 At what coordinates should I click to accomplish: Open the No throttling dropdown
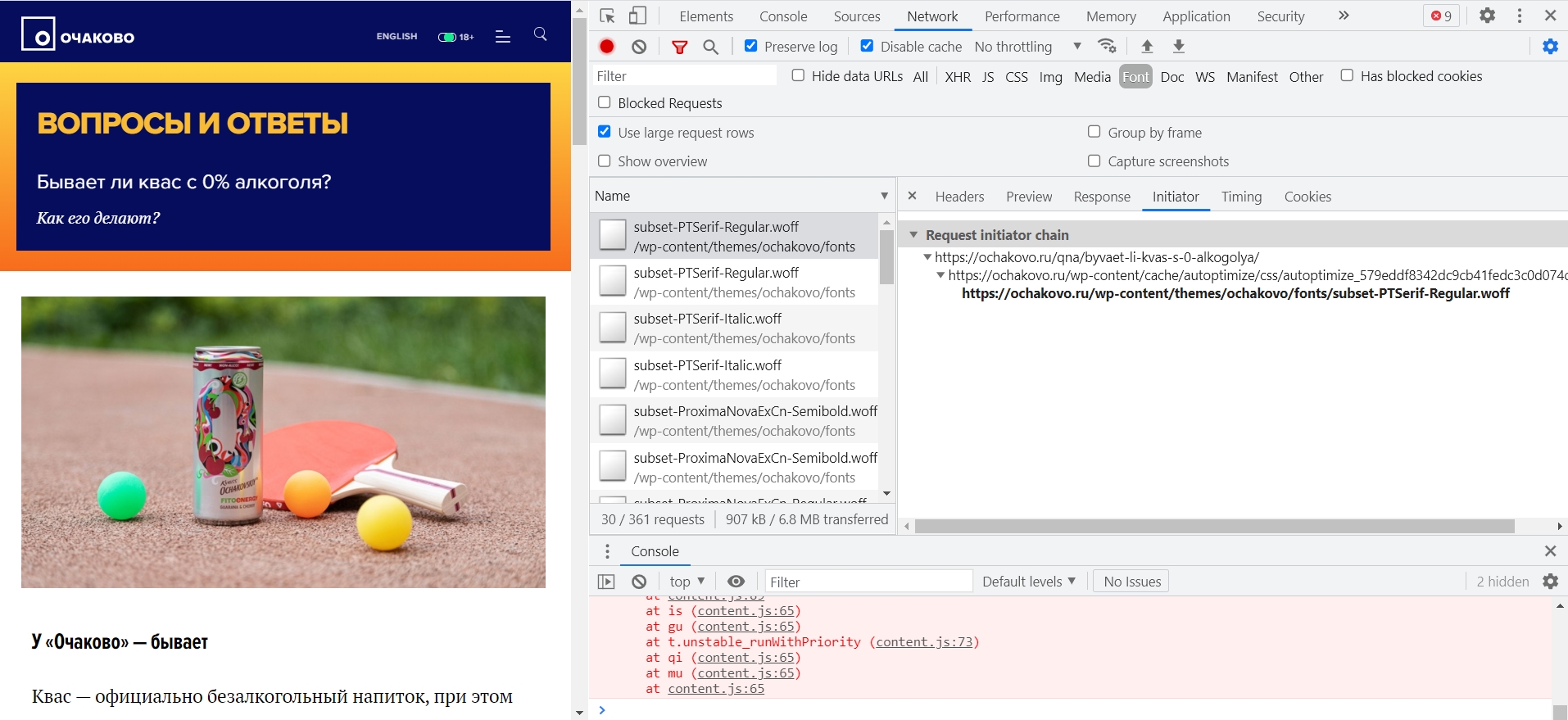[x=1027, y=47]
